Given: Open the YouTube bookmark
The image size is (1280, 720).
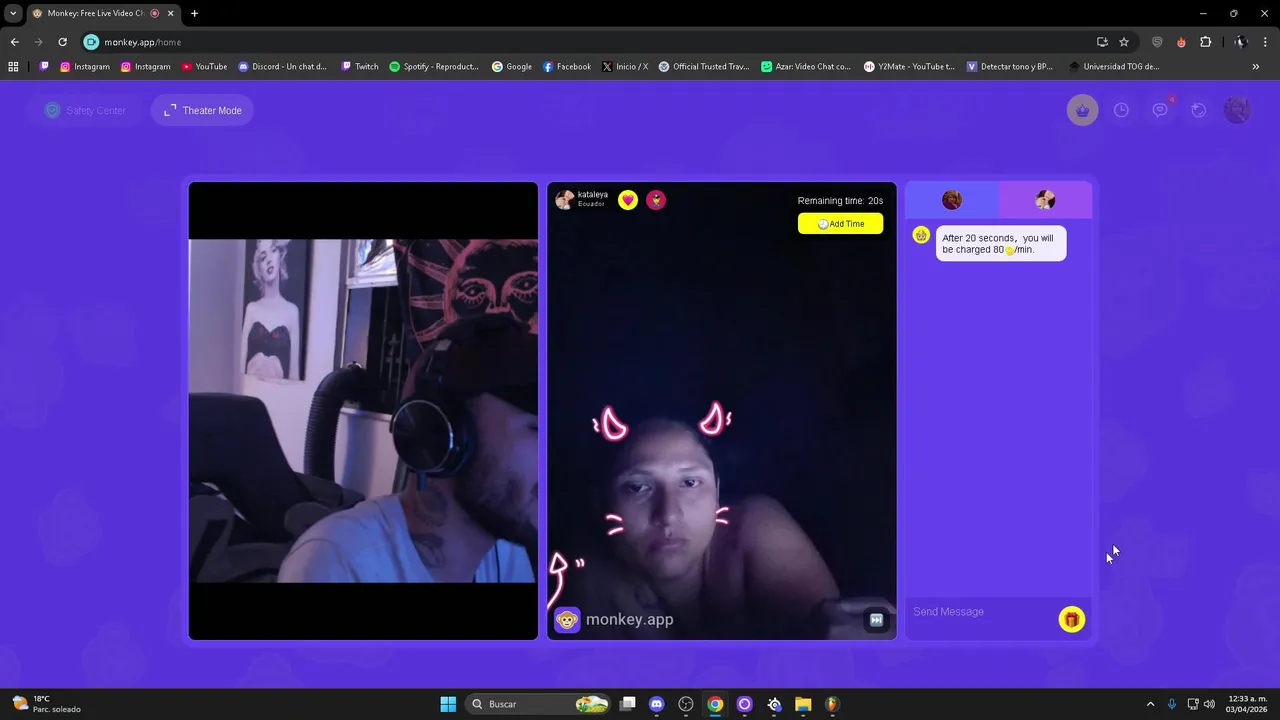Looking at the screenshot, I should (x=204, y=67).
